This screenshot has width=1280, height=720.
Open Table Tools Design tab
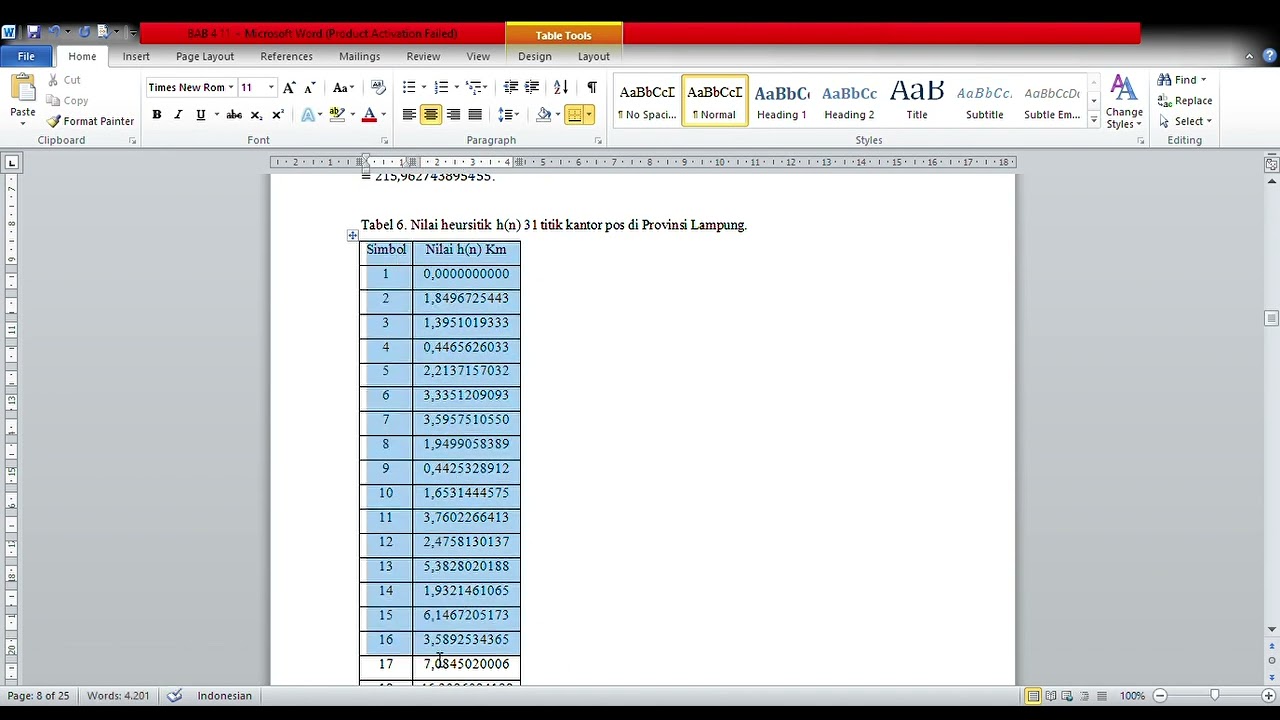click(x=534, y=56)
